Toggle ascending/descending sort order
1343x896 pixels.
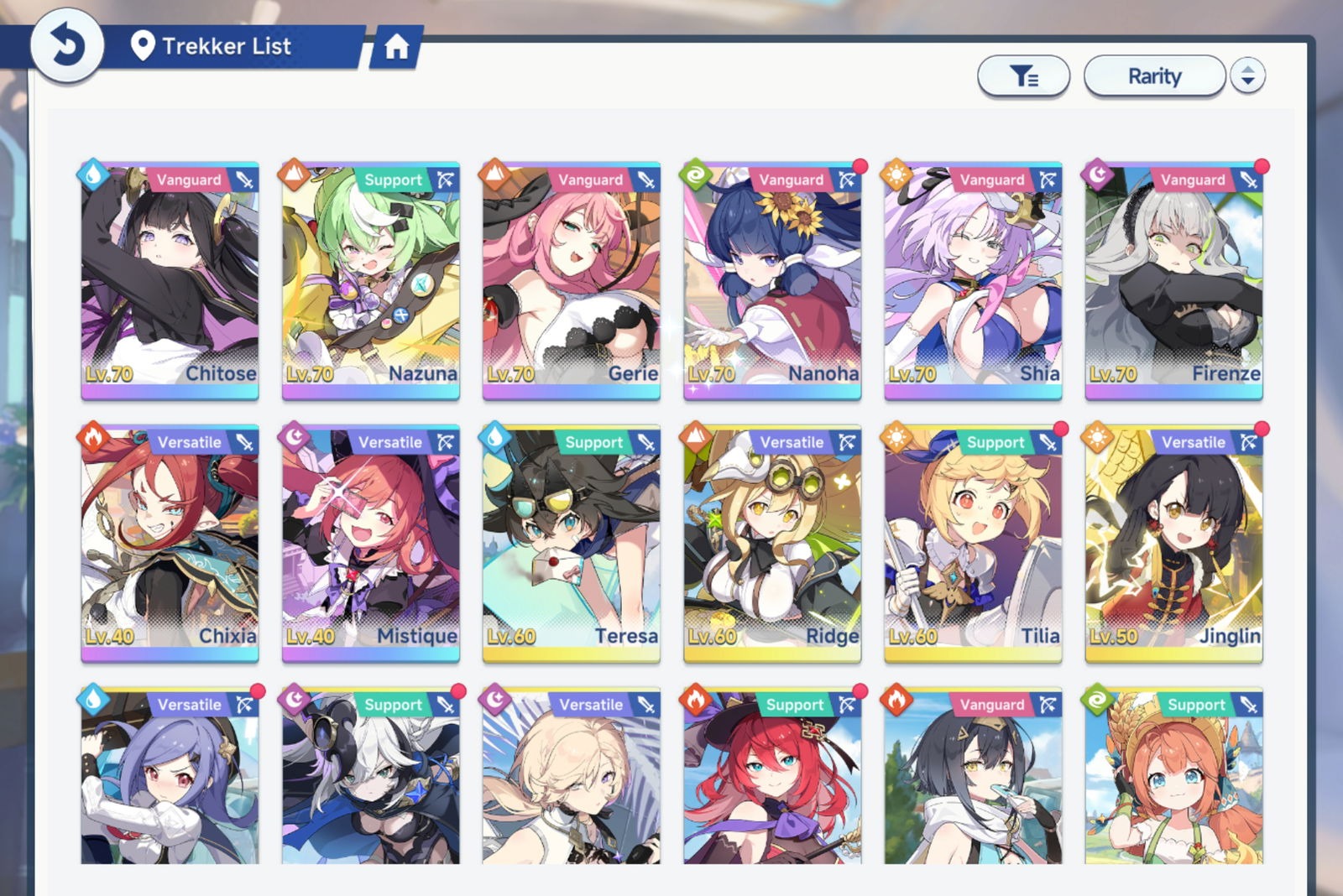pos(1247,76)
